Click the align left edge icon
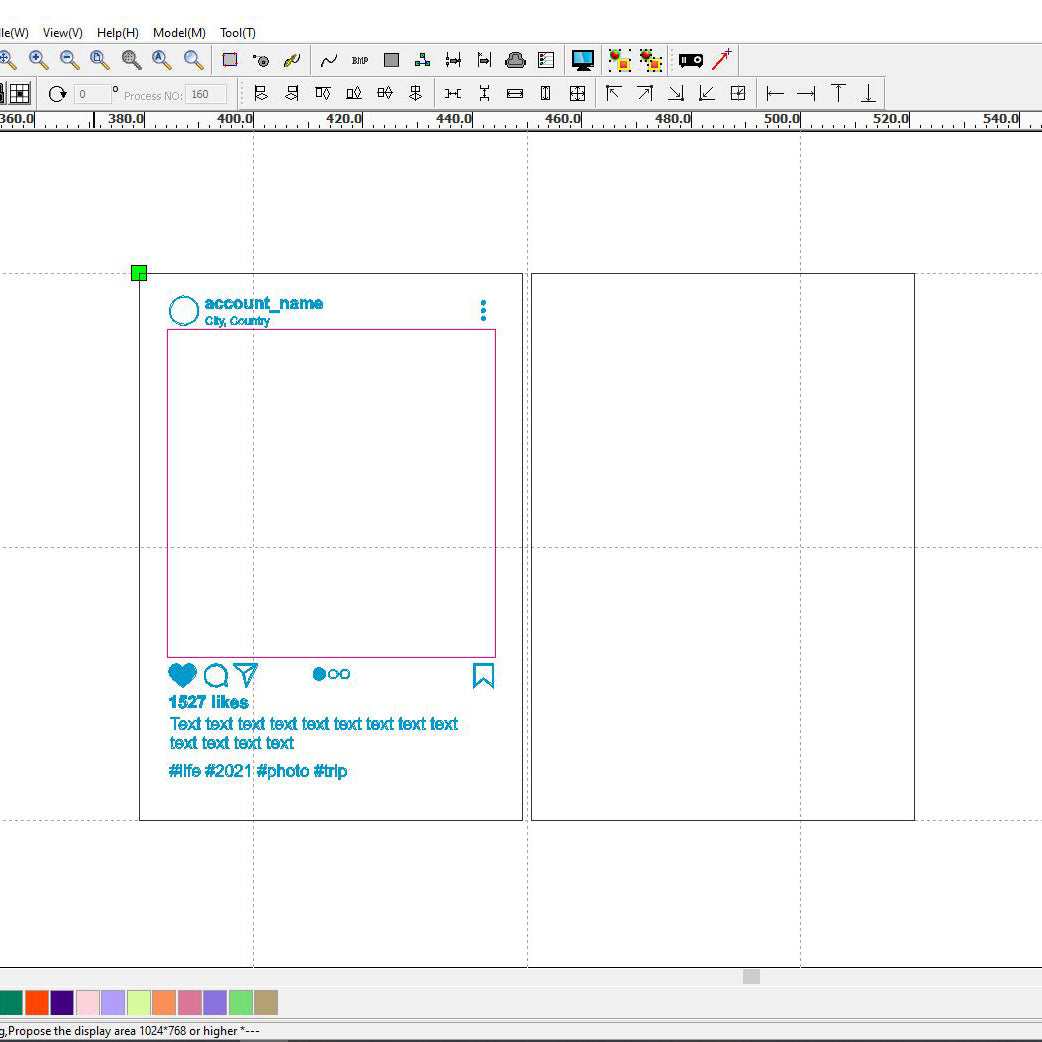The image size is (1042, 1042). point(775,94)
